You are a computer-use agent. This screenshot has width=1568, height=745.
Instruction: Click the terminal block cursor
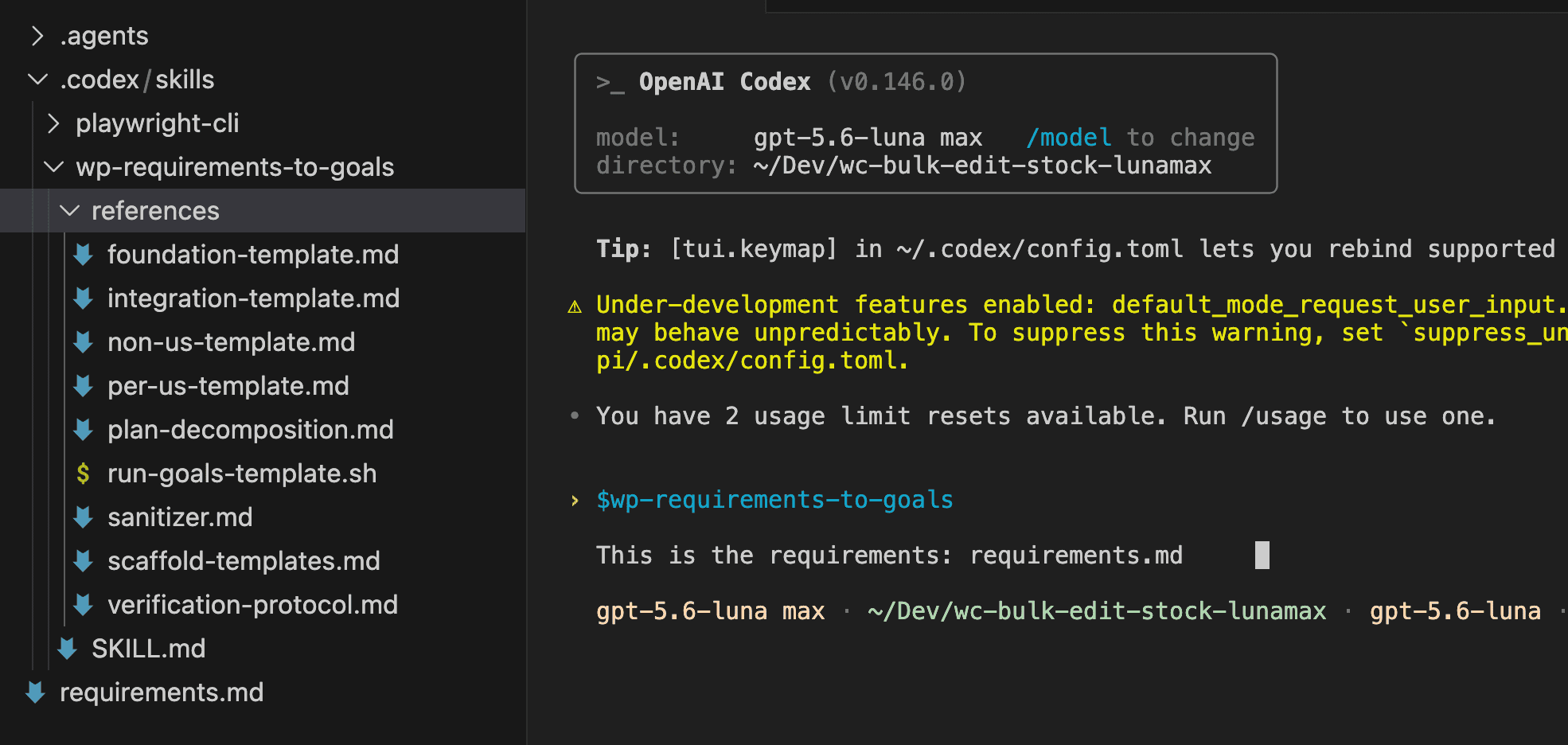pyautogui.click(x=1262, y=555)
